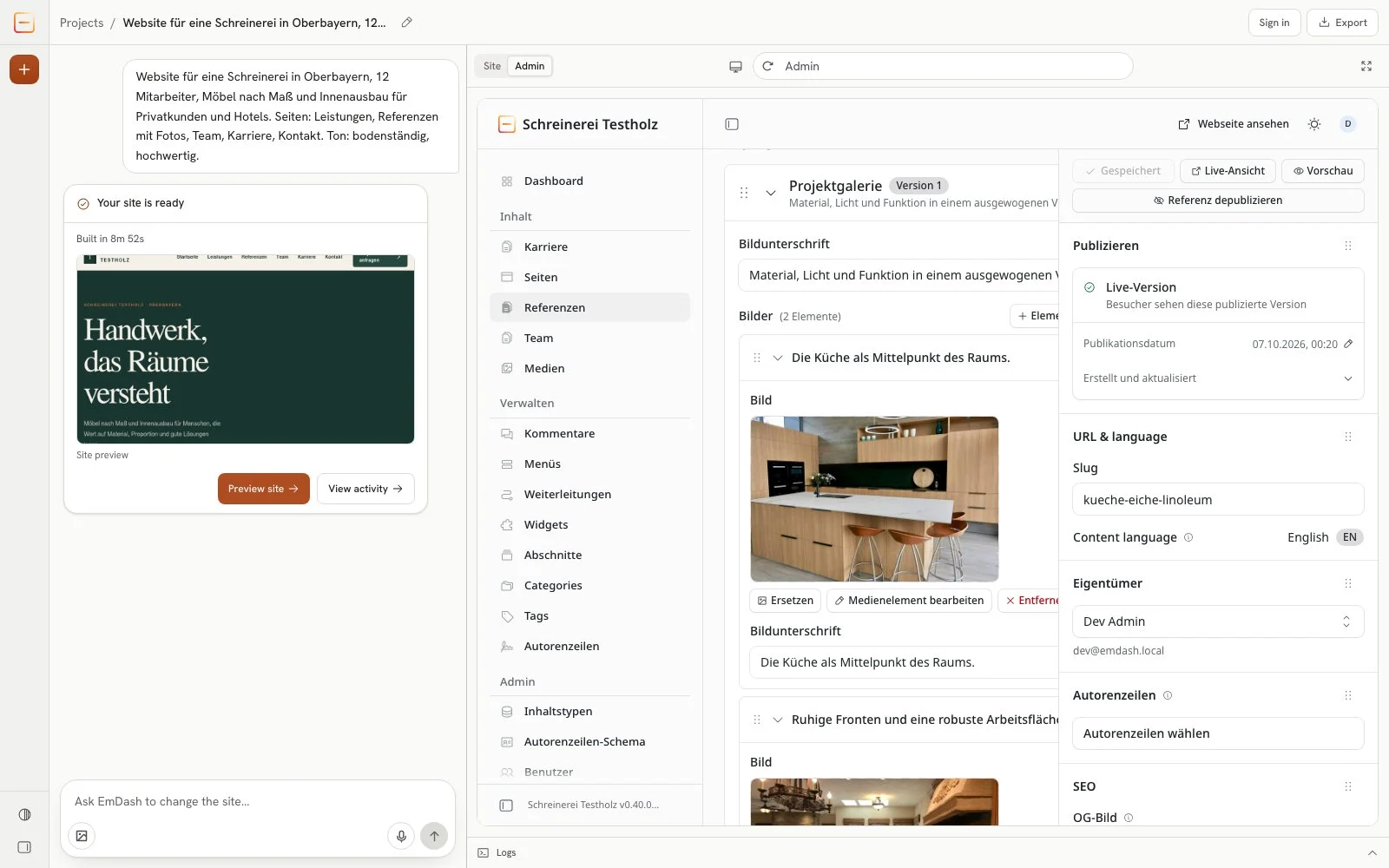Click the EN content language badge
Image resolution: width=1389 pixels, height=868 pixels.
pyautogui.click(x=1350, y=537)
